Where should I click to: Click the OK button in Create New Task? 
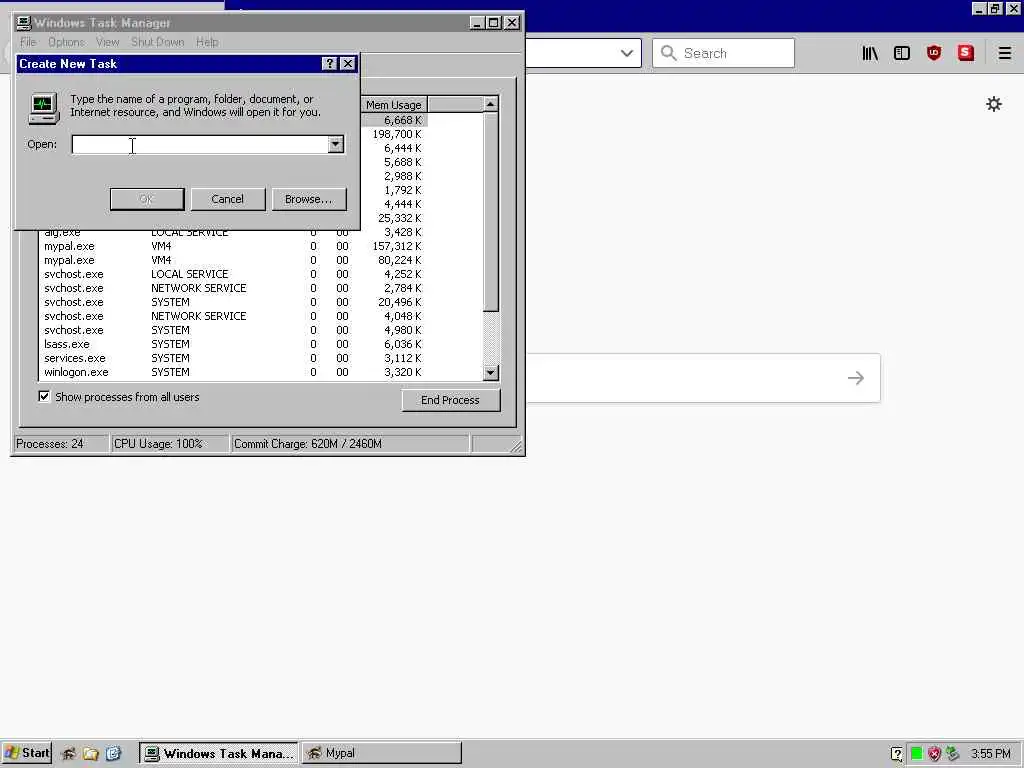tap(147, 199)
